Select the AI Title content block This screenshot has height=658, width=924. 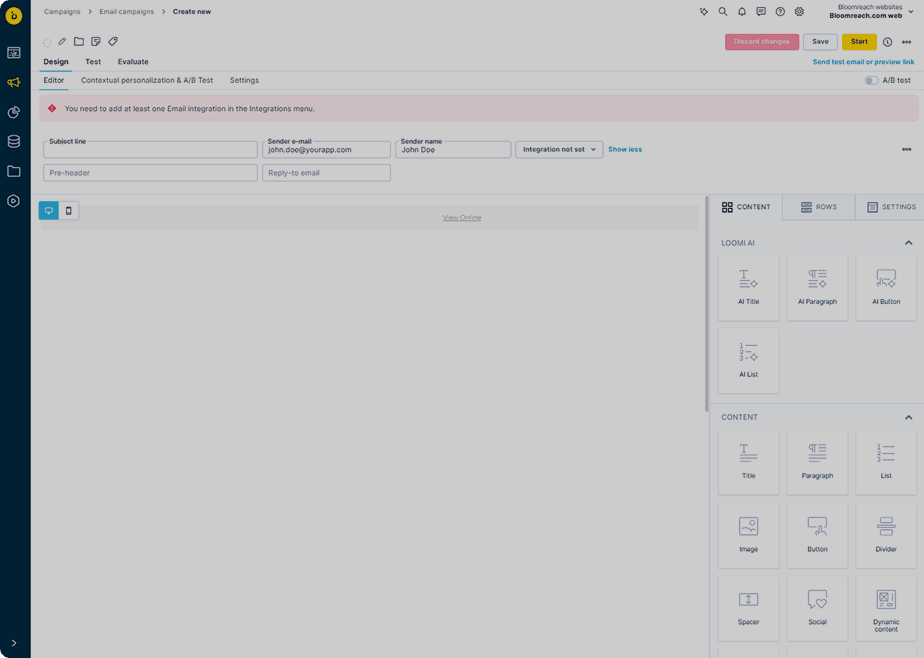[748, 287]
